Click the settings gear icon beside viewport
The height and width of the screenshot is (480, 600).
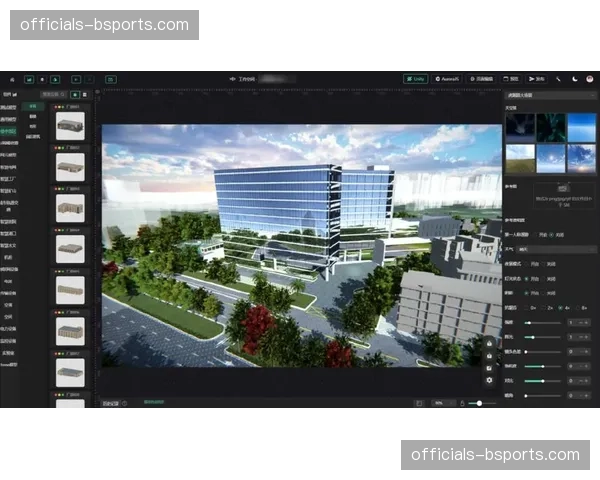pos(489,380)
